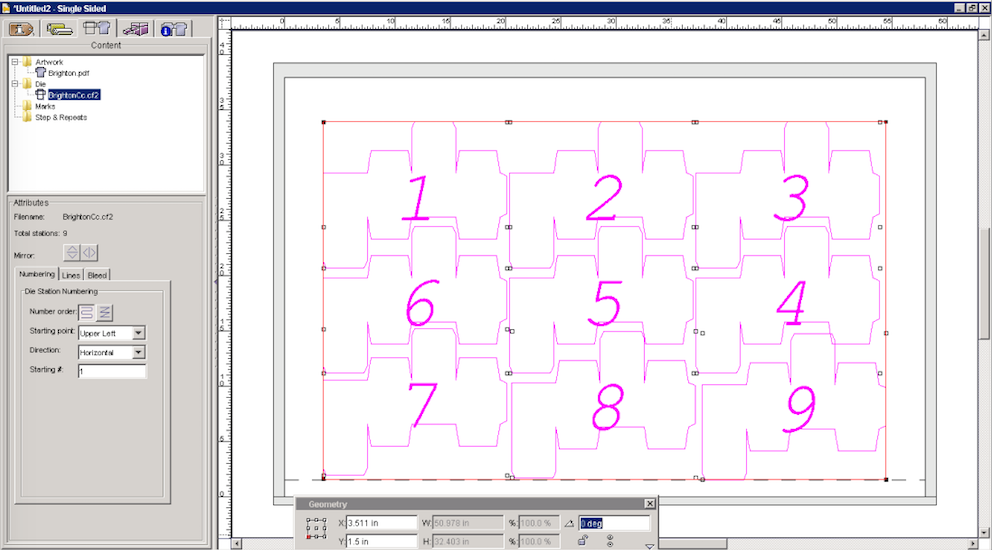Mirror the die horizontally using the left-right arrows
Screen dimensions: 992x550
90,254
